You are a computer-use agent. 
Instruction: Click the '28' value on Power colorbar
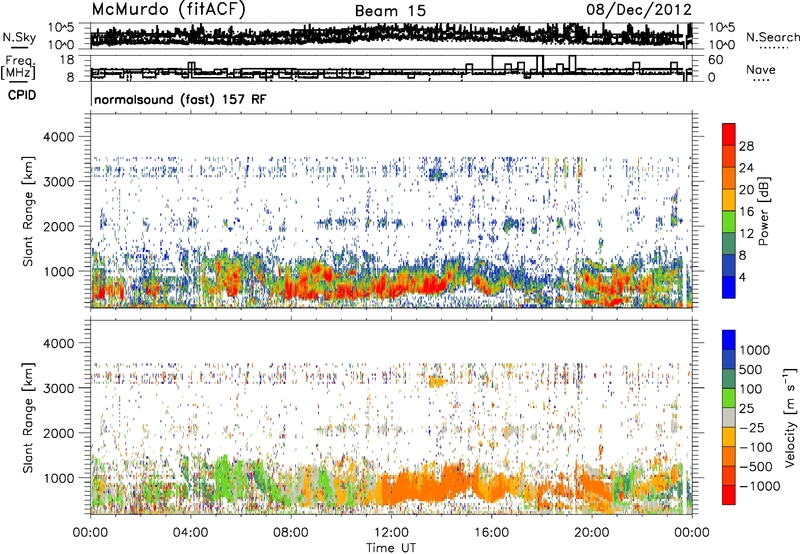pos(746,146)
